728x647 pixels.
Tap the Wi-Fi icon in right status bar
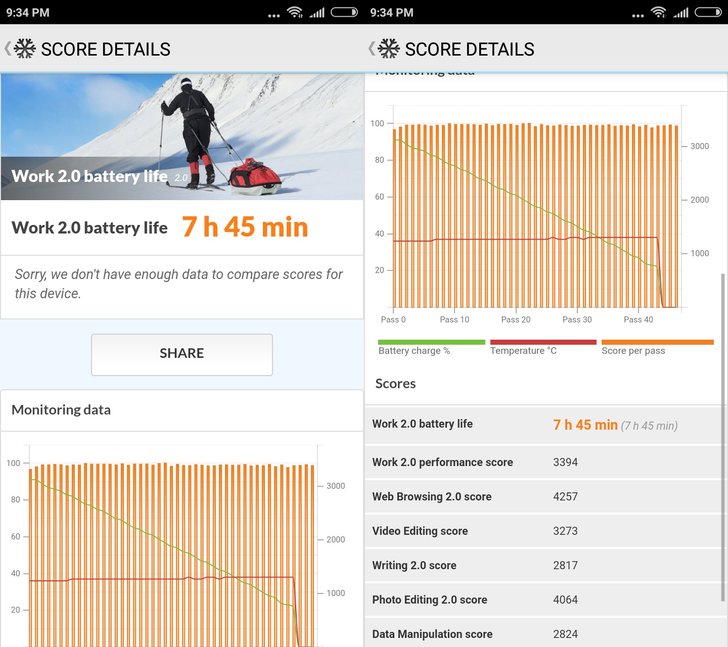[659, 12]
